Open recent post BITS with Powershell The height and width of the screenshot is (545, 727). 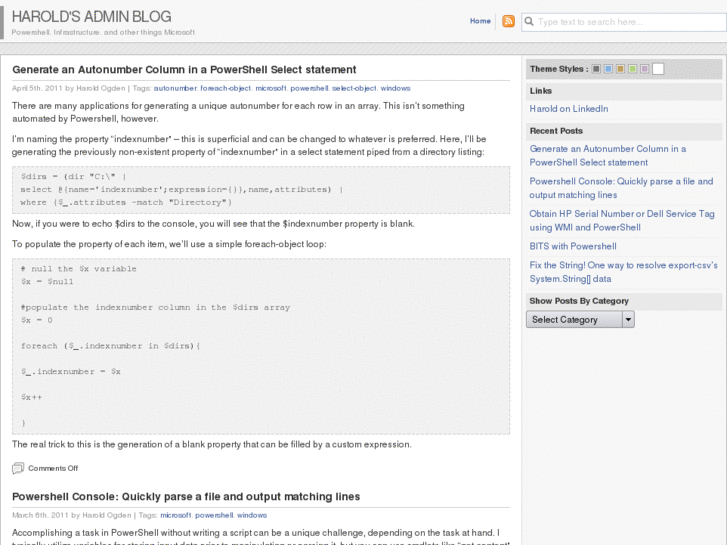[x=573, y=246]
